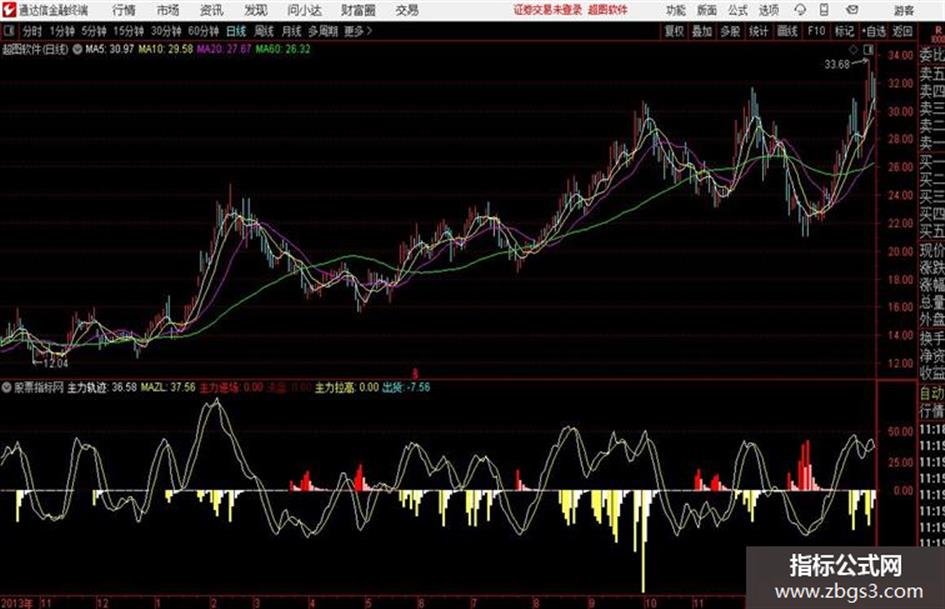Open the 公式 menu
The width and height of the screenshot is (945, 609).
[x=738, y=10]
